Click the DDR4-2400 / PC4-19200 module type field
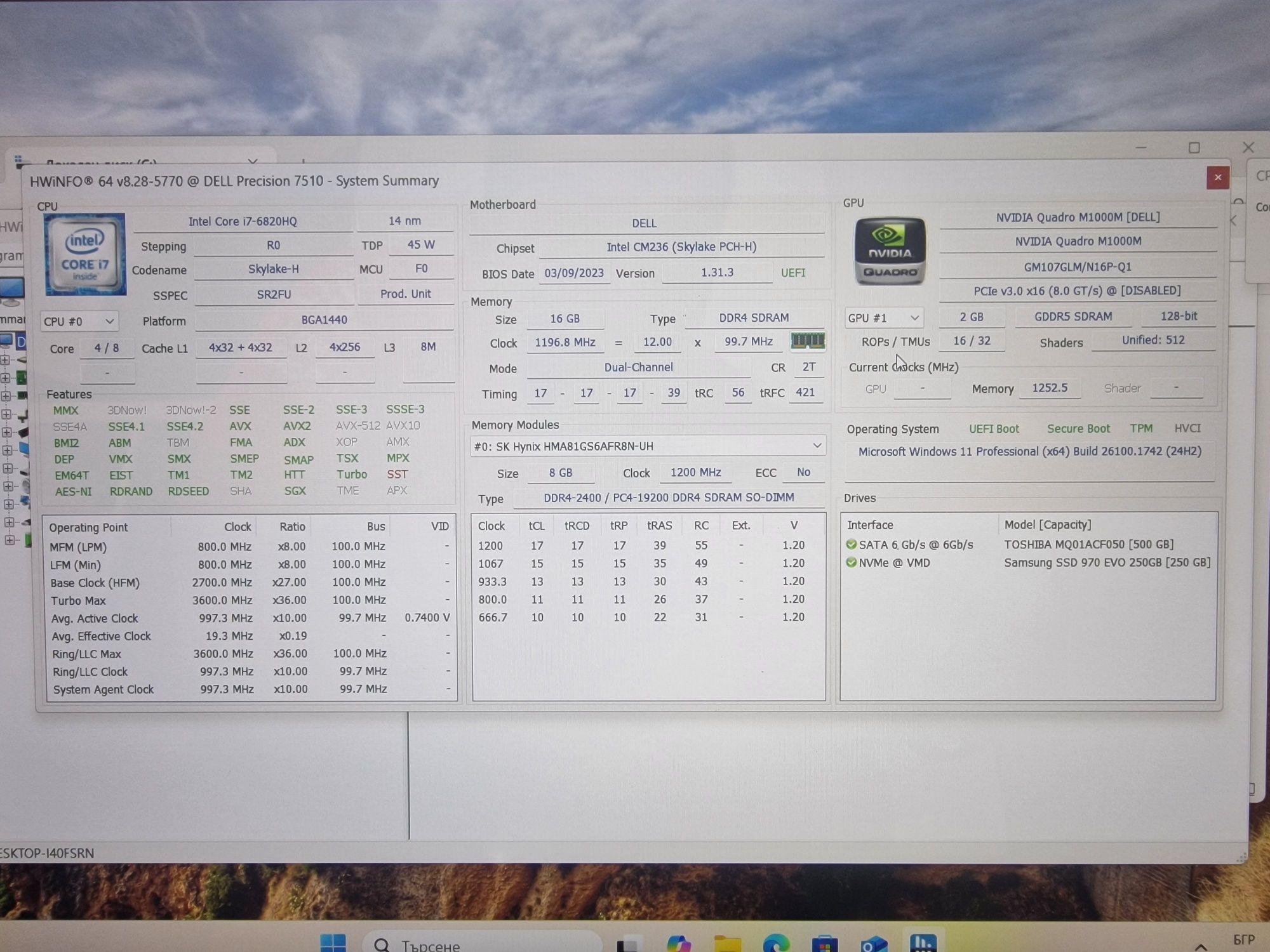Screen dimensions: 1270x952 tap(669, 498)
